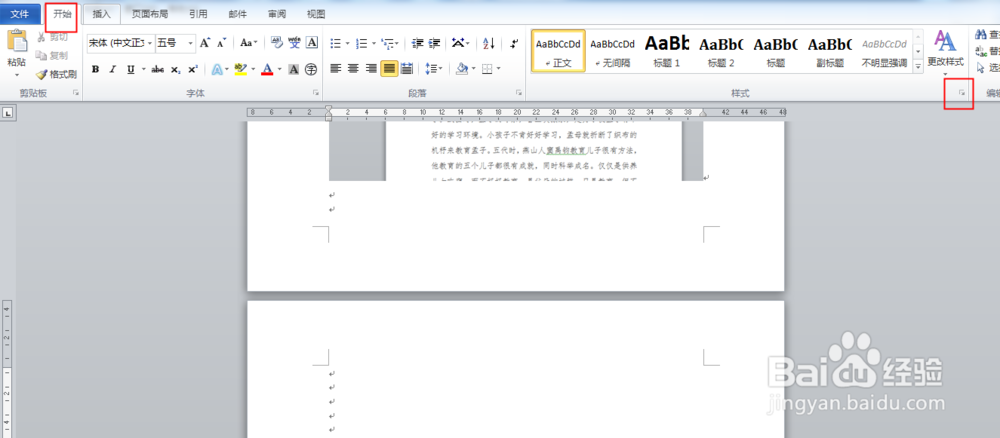This screenshot has width=1000, height=438.
Task: Click the borders grid icon
Action: click(x=487, y=68)
